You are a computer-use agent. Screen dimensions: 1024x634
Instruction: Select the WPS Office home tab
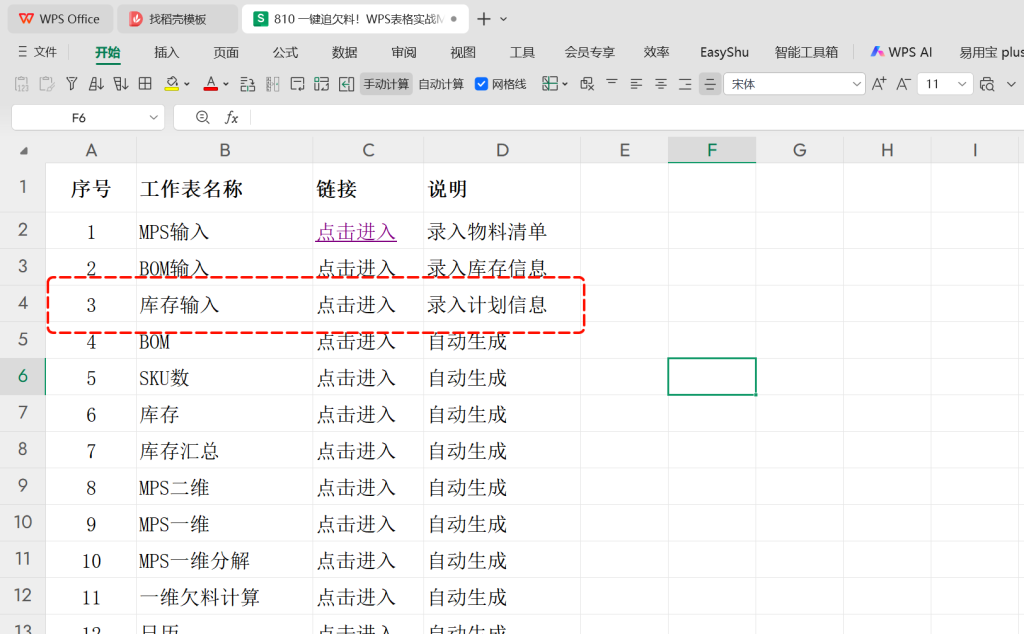60,19
